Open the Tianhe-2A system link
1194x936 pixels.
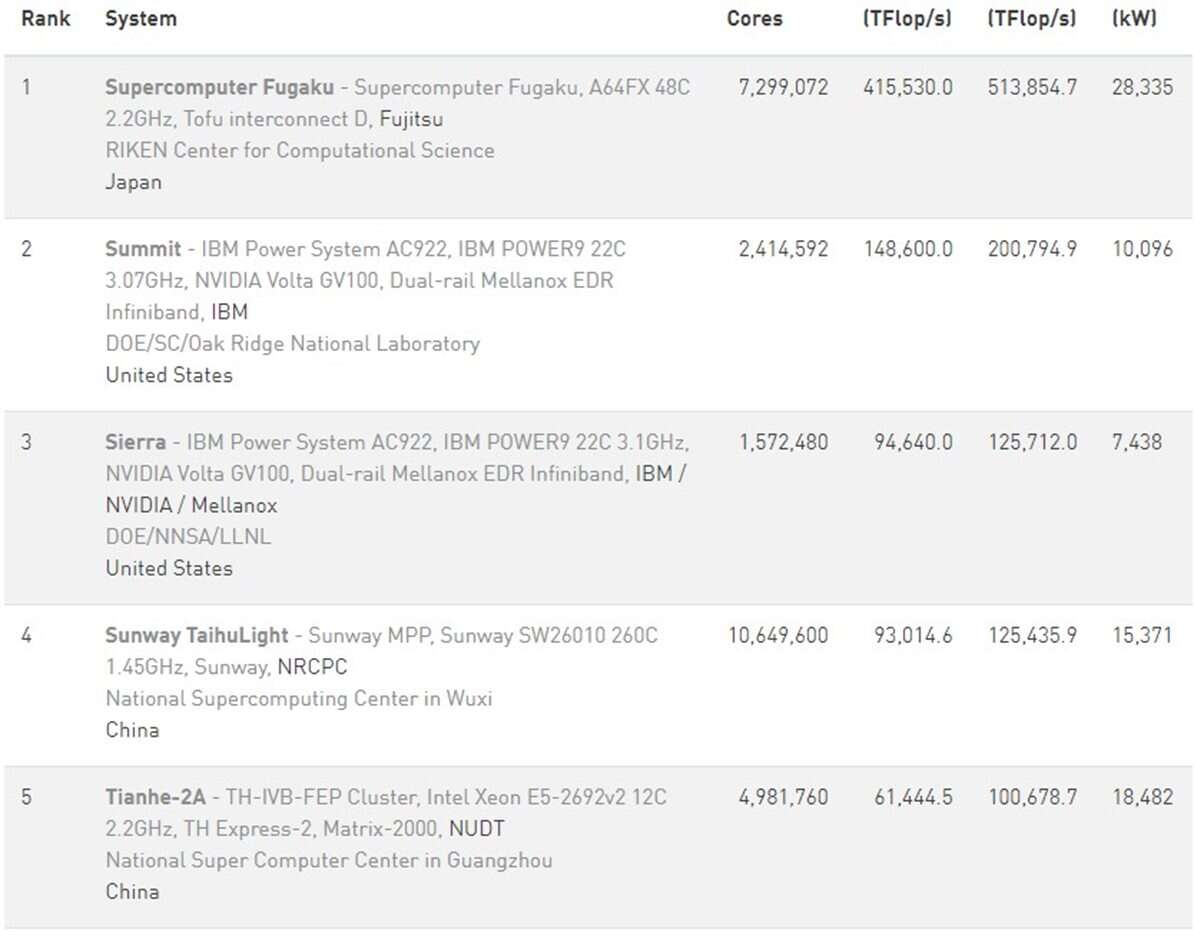click(155, 797)
